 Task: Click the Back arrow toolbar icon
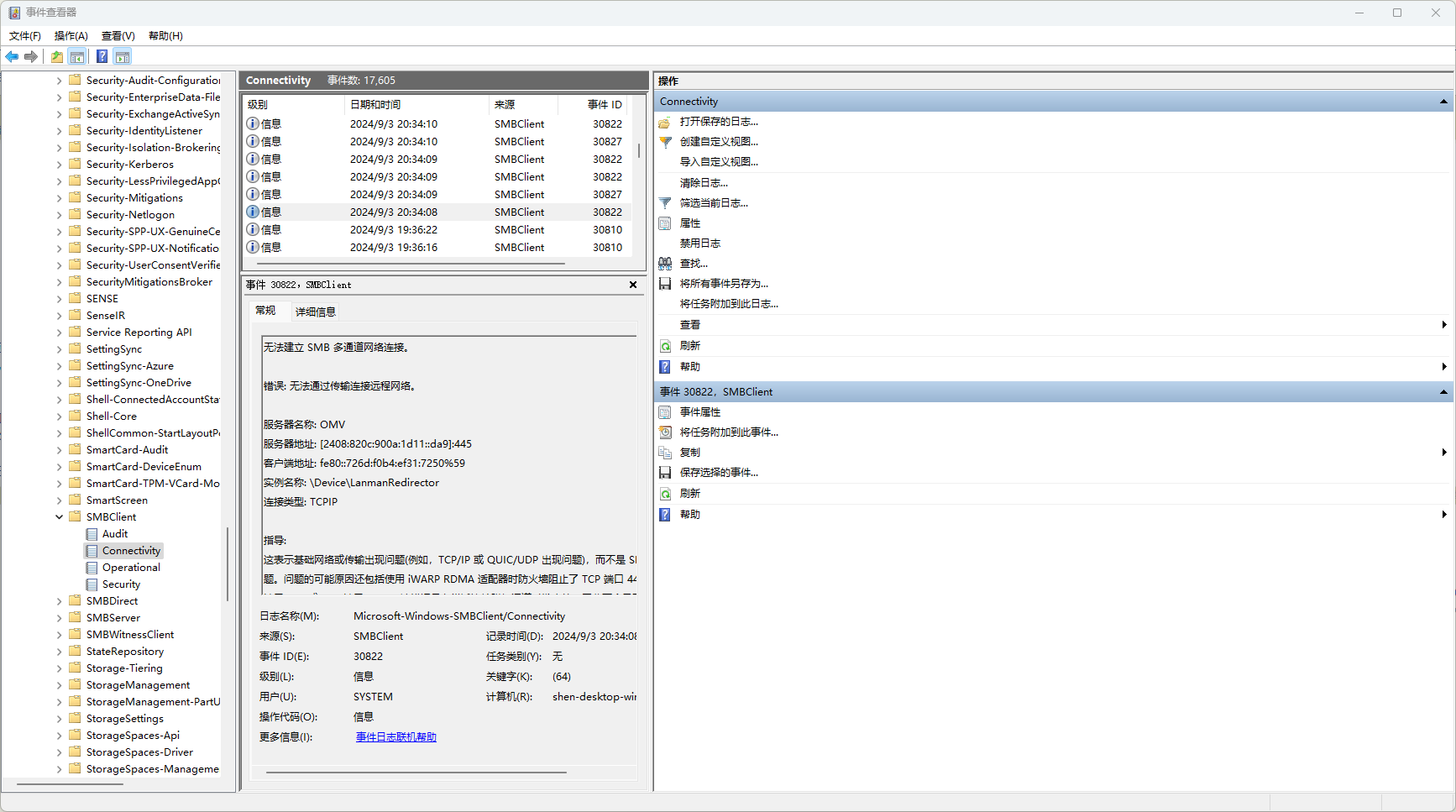pyautogui.click(x=12, y=56)
